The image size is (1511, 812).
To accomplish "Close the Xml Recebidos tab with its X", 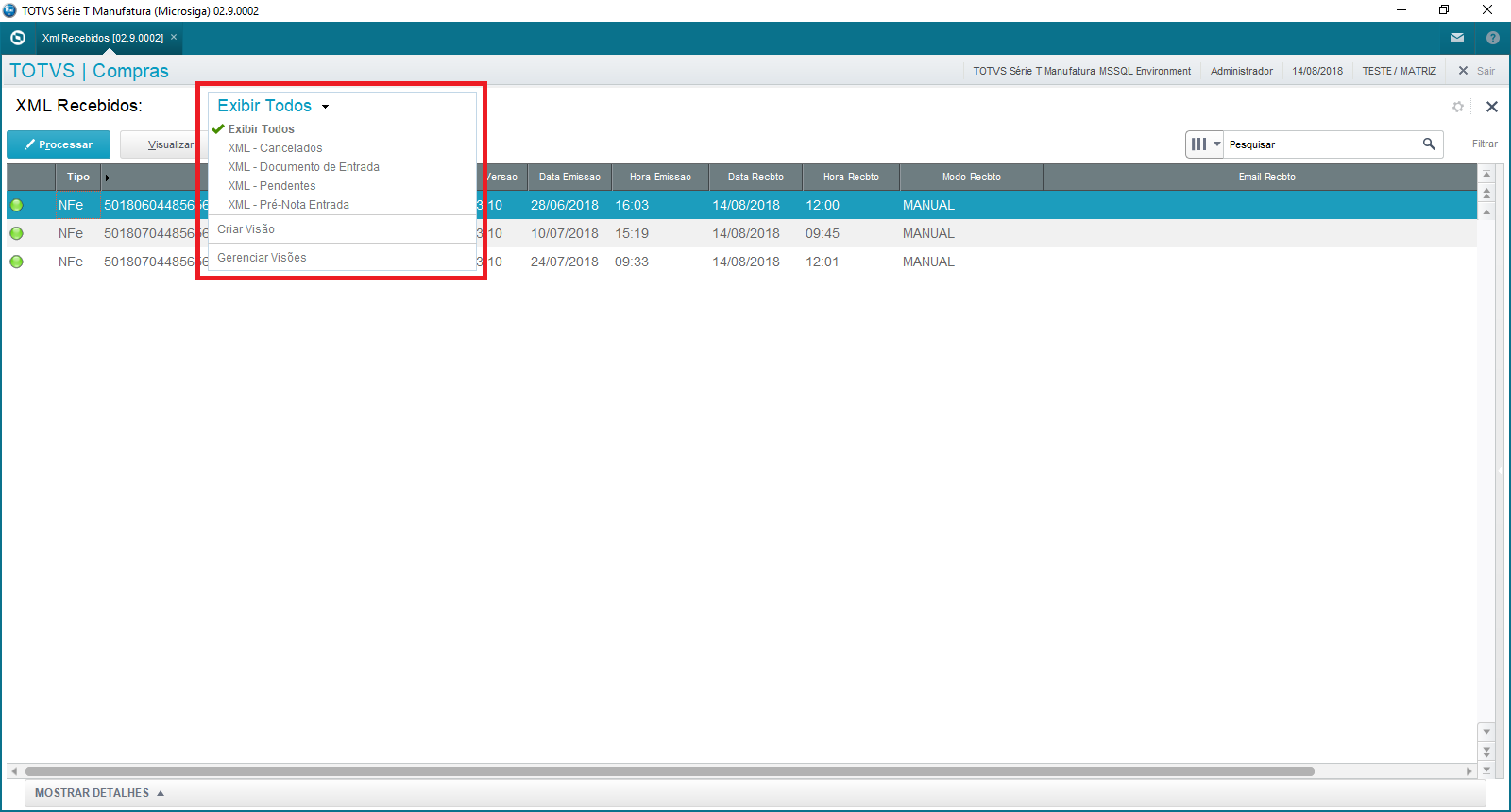I will click(174, 38).
